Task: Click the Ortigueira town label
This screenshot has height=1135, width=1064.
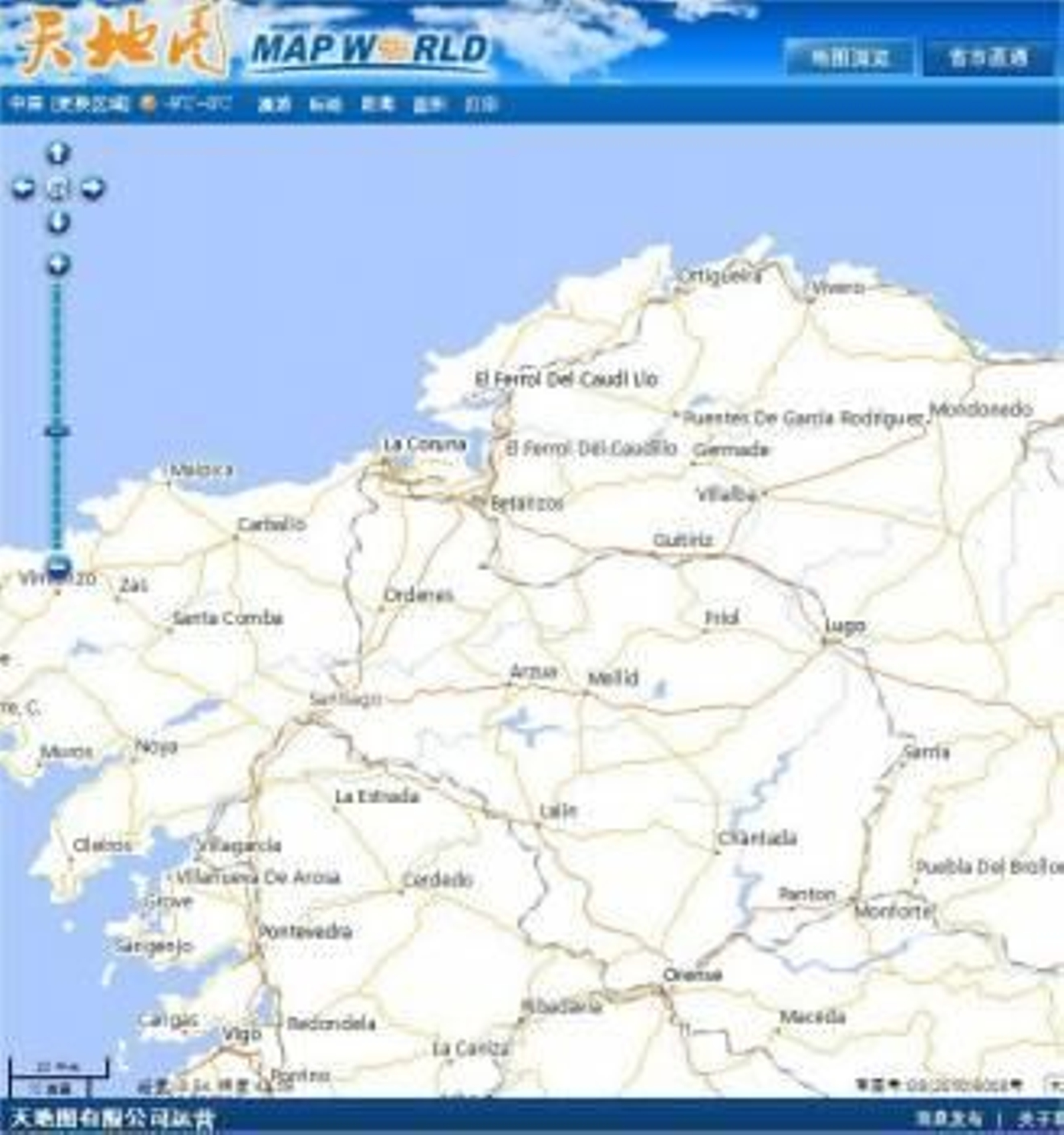Action: coord(720,275)
